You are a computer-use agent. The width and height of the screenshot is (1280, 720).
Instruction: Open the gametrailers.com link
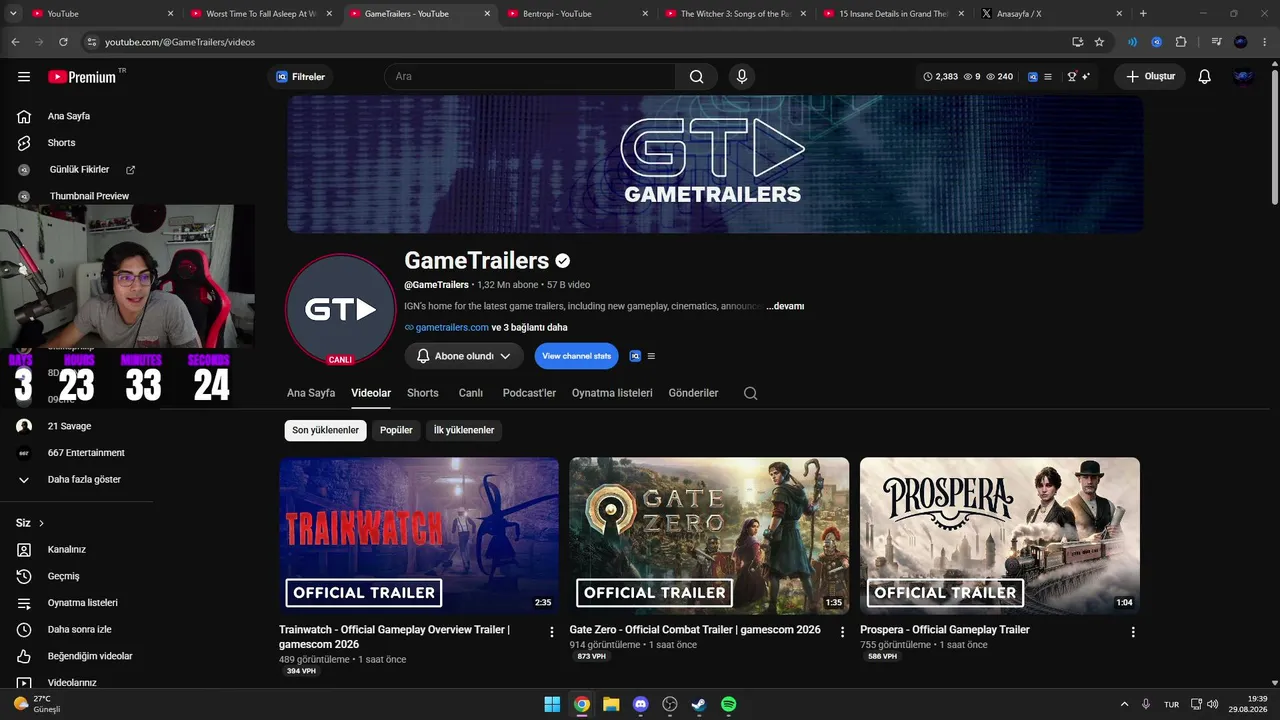click(x=452, y=328)
